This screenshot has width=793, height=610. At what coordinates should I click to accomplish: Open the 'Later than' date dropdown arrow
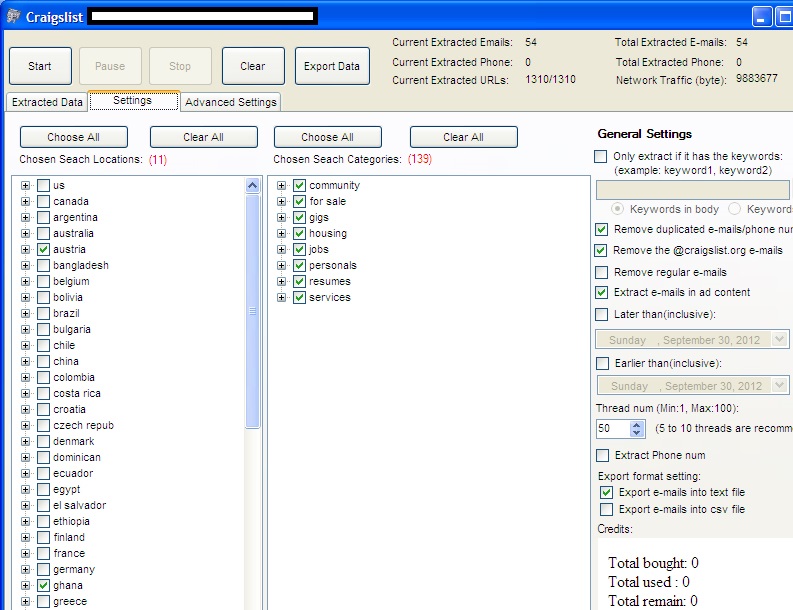coord(779,339)
